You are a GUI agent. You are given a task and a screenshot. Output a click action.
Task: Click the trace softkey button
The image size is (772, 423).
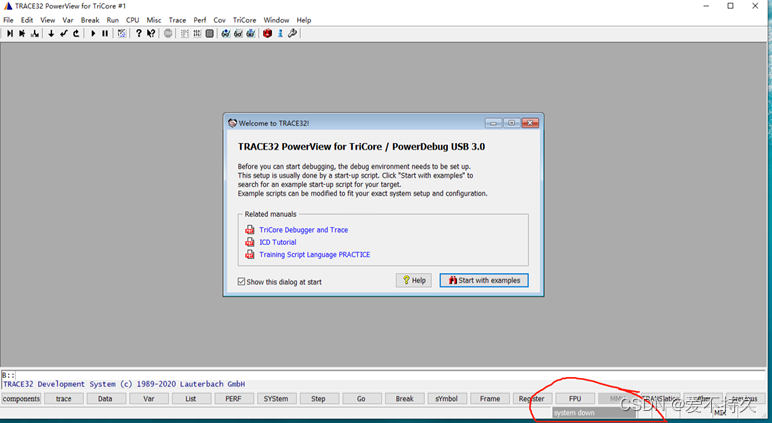(64, 398)
